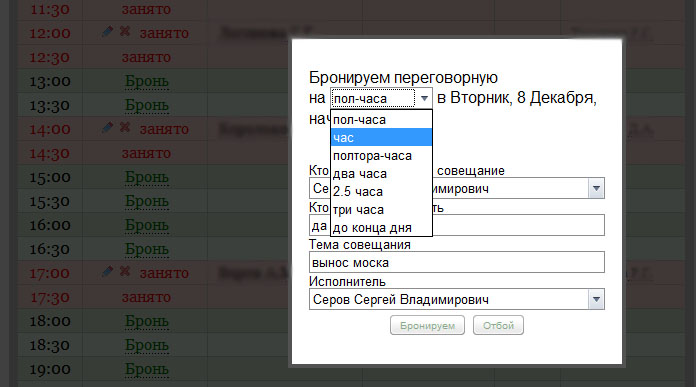Open the duration dropdown arrow showing пол-часа
696x387 pixels.
click(424, 98)
